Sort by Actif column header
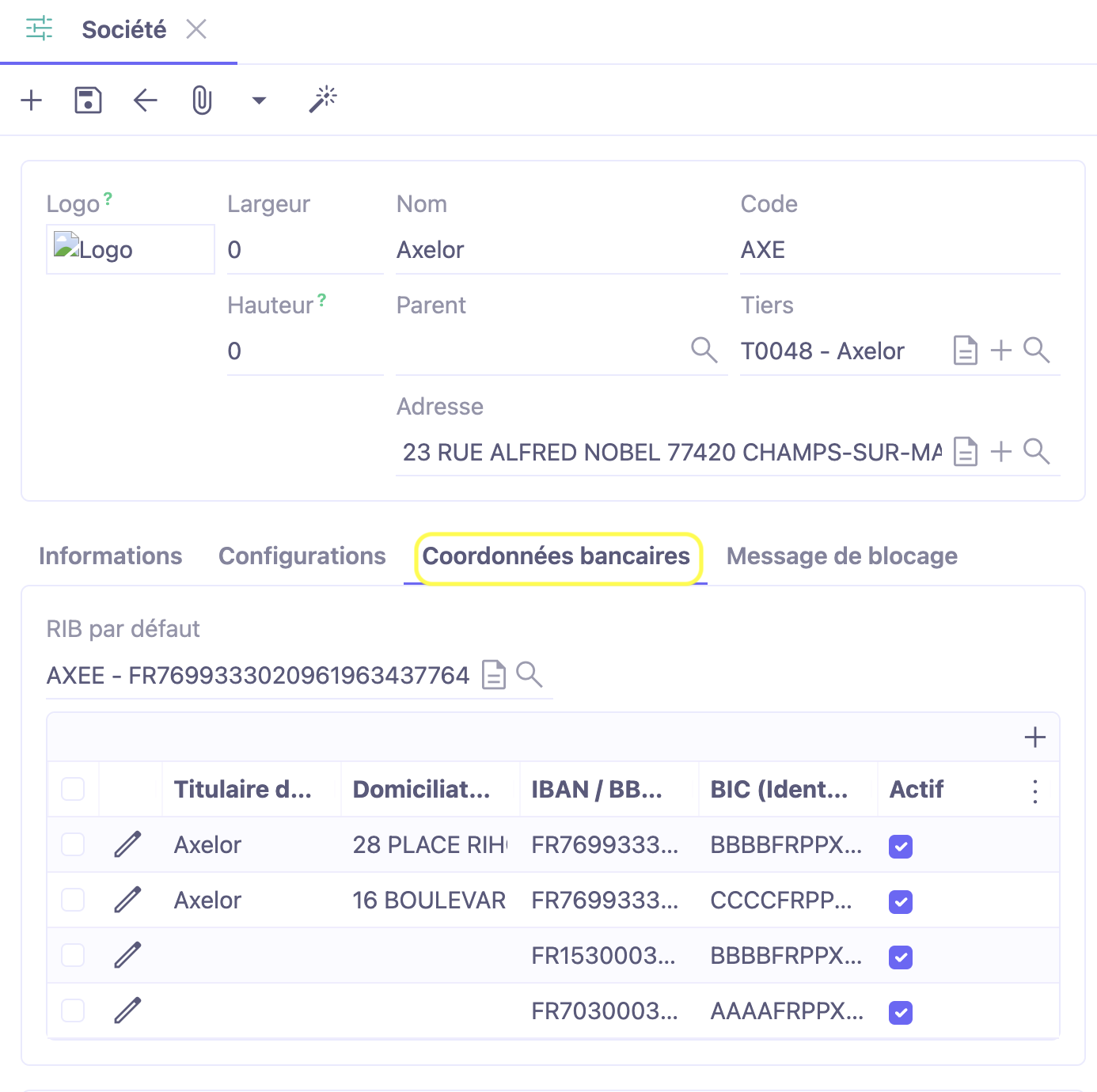The height and width of the screenshot is (1092, 1097). point(917,789)
